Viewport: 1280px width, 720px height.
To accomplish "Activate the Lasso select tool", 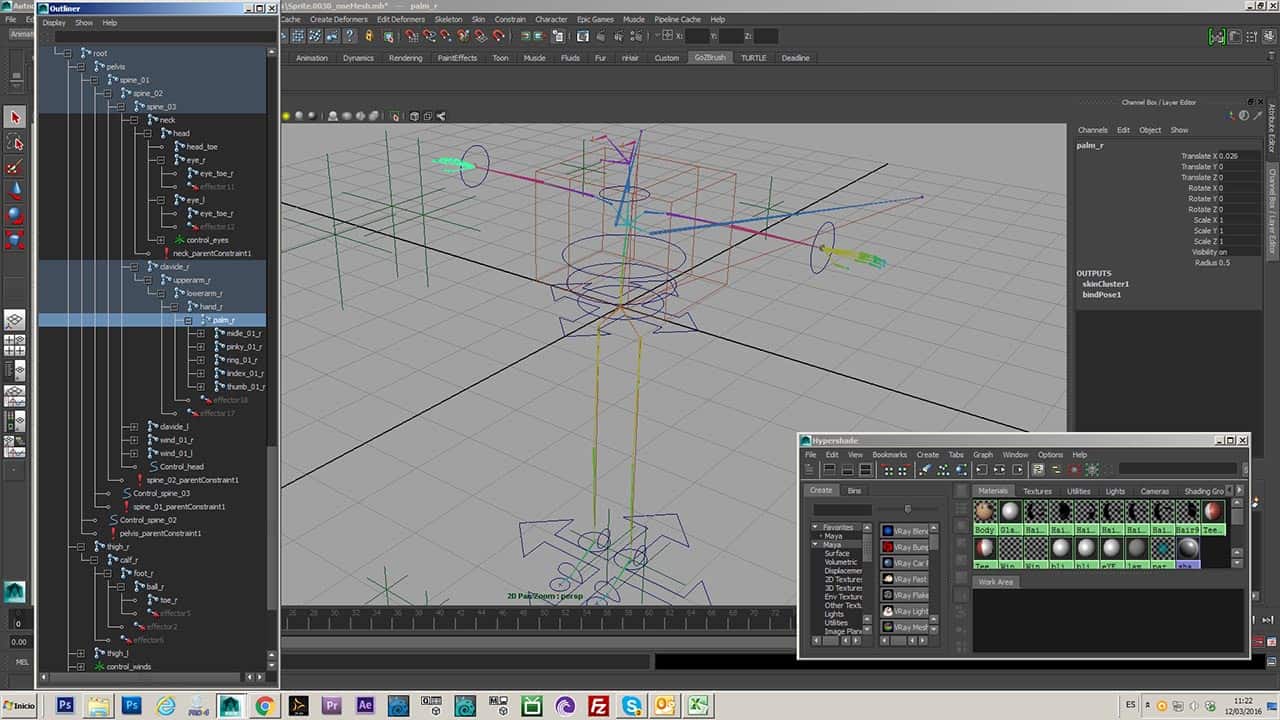I will 15,142.
